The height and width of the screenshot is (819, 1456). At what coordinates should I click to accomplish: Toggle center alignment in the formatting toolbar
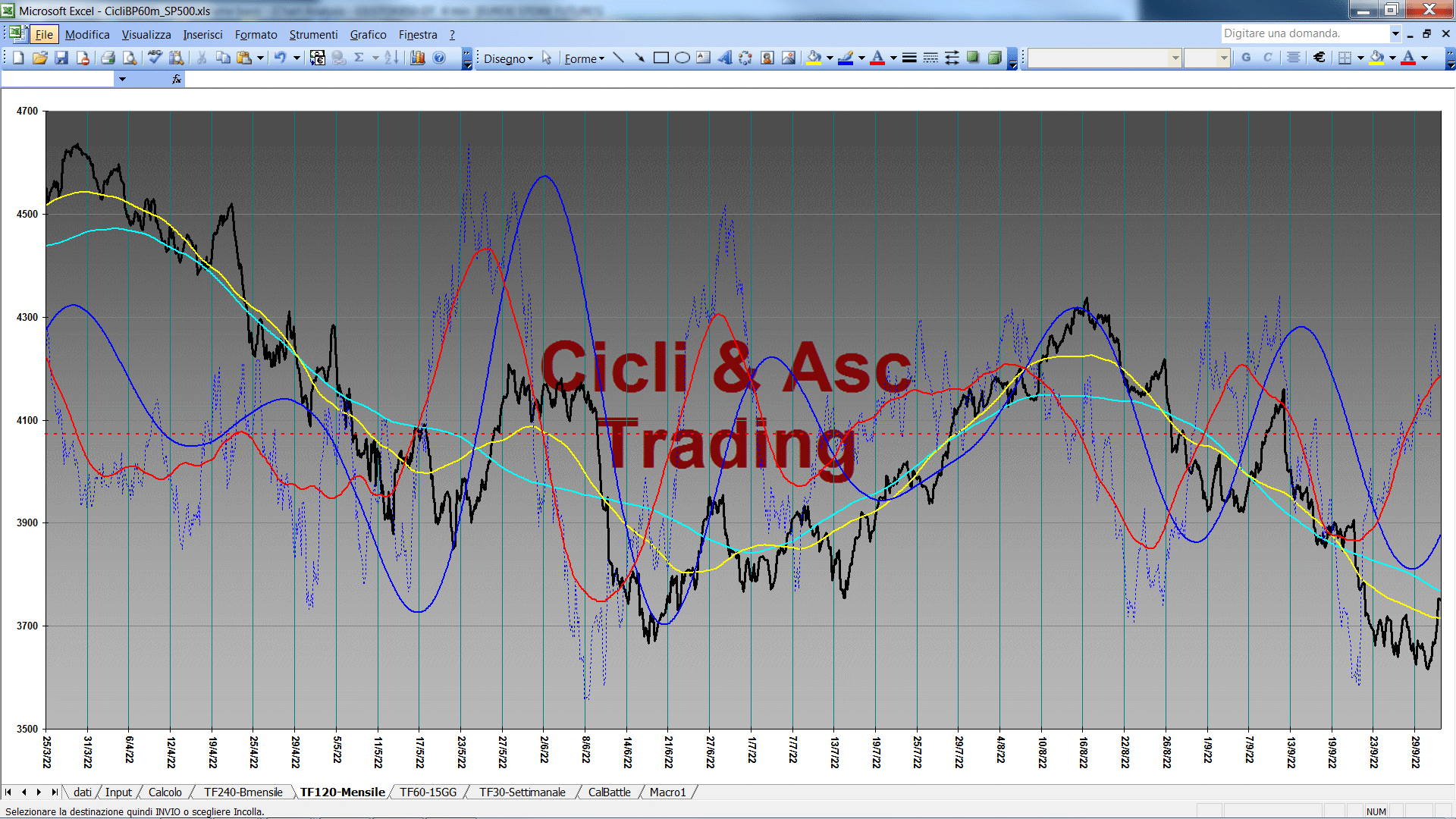point(1294,58)
